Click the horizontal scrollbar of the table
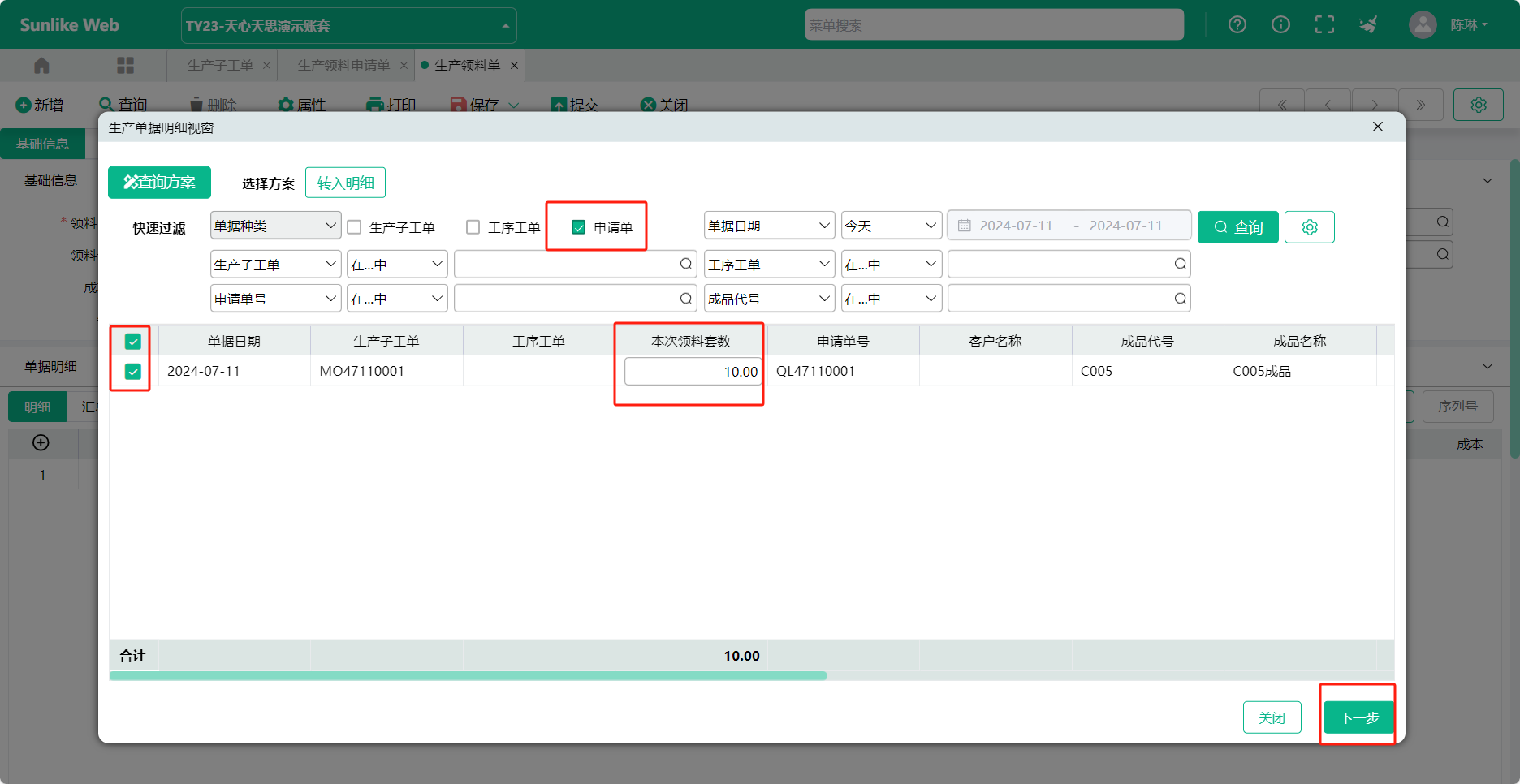This screenshot has height=784, width=1520. pyautogui.click(x=468, y=675)
